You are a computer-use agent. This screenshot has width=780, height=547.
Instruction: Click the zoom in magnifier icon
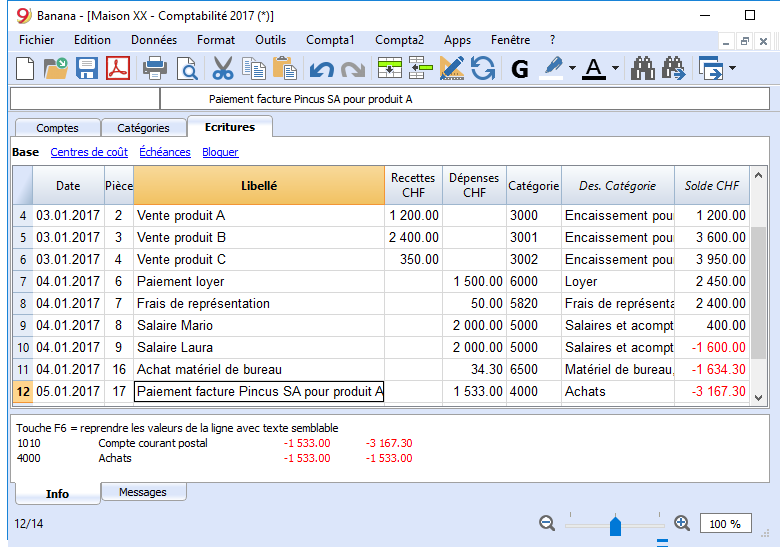[x=682, y=523]
